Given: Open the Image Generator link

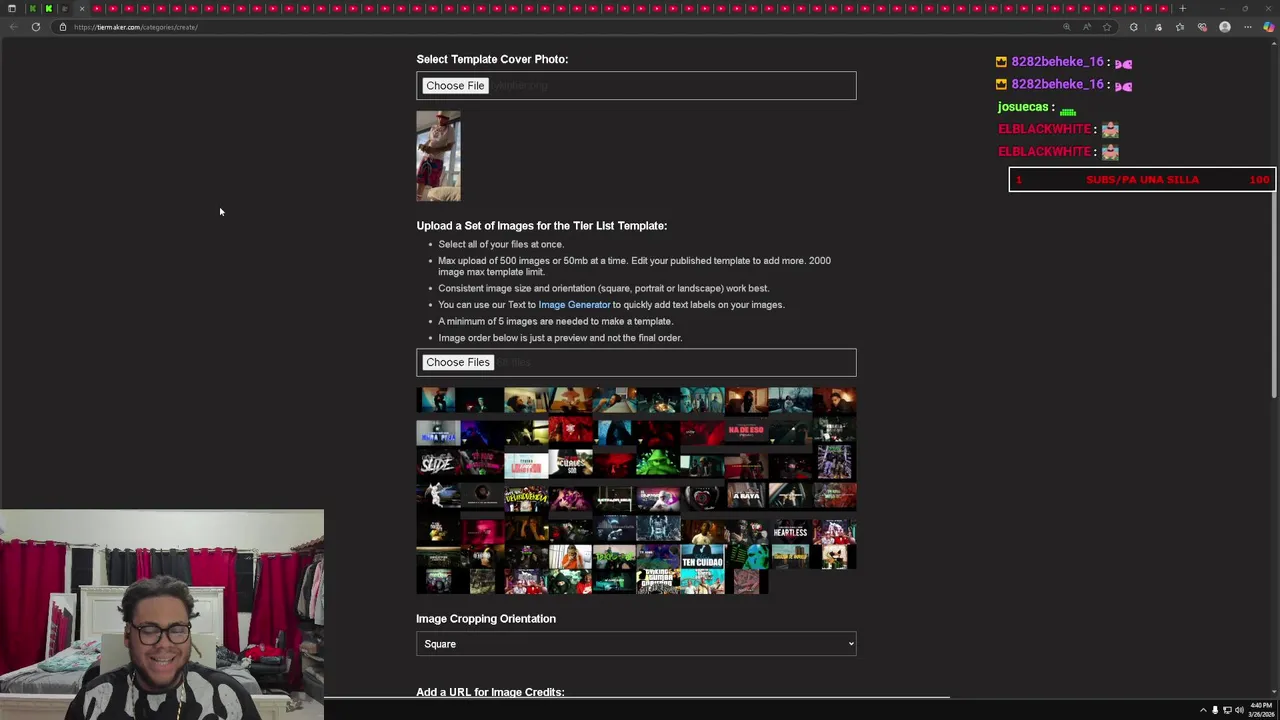Looking at the screenshot, I should [x=574, y=305].
